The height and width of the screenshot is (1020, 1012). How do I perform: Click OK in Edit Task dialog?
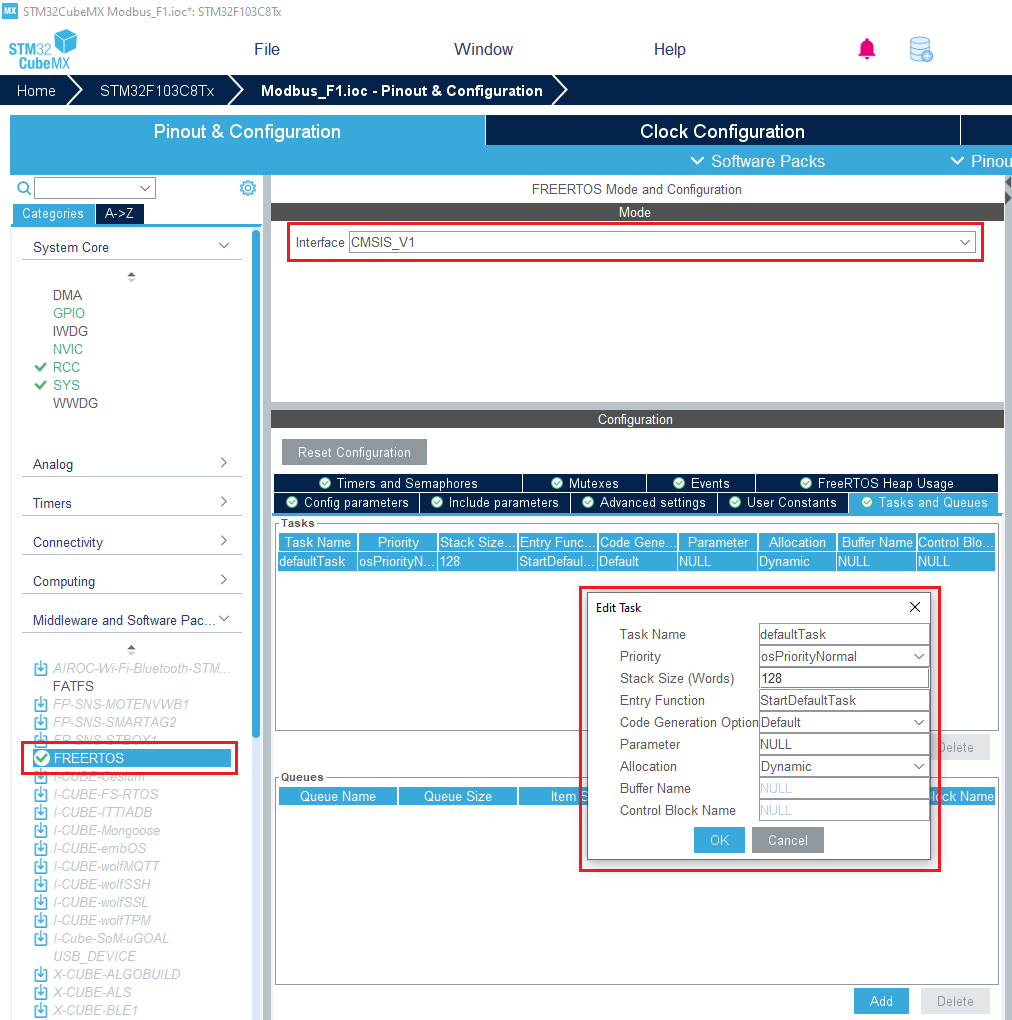coord(719,840)
